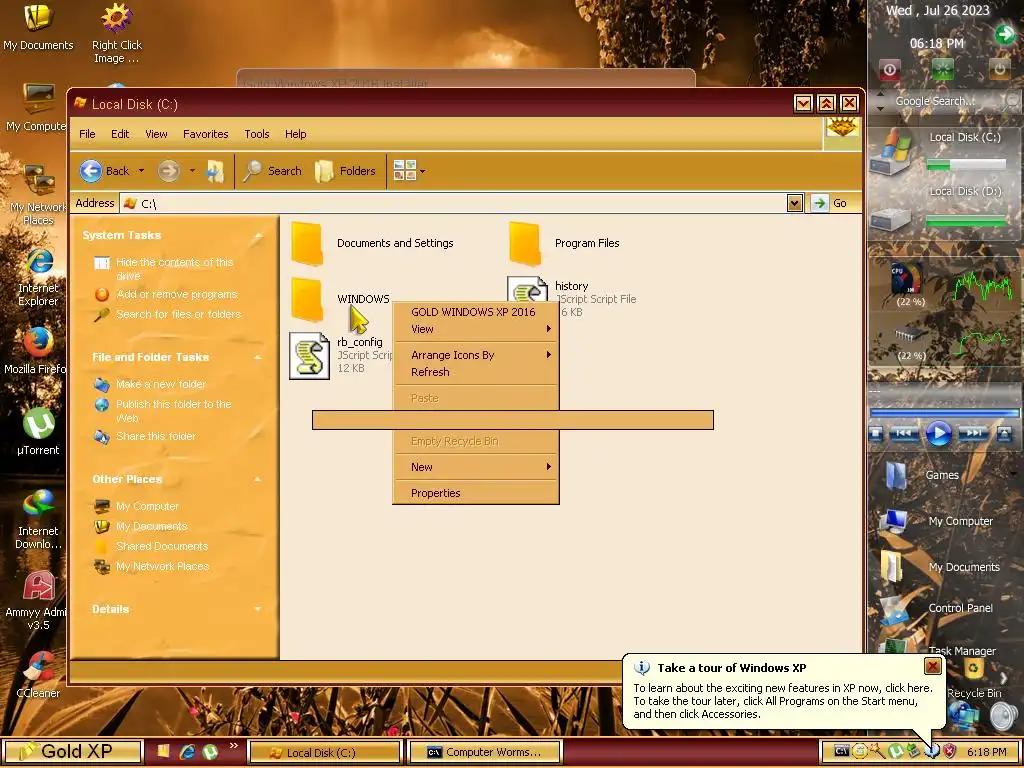Screen dimensions: 1024x768
Task: Click Internet Explorer quick launch icon
Action: pyautogui.click(x=187, y=752)
